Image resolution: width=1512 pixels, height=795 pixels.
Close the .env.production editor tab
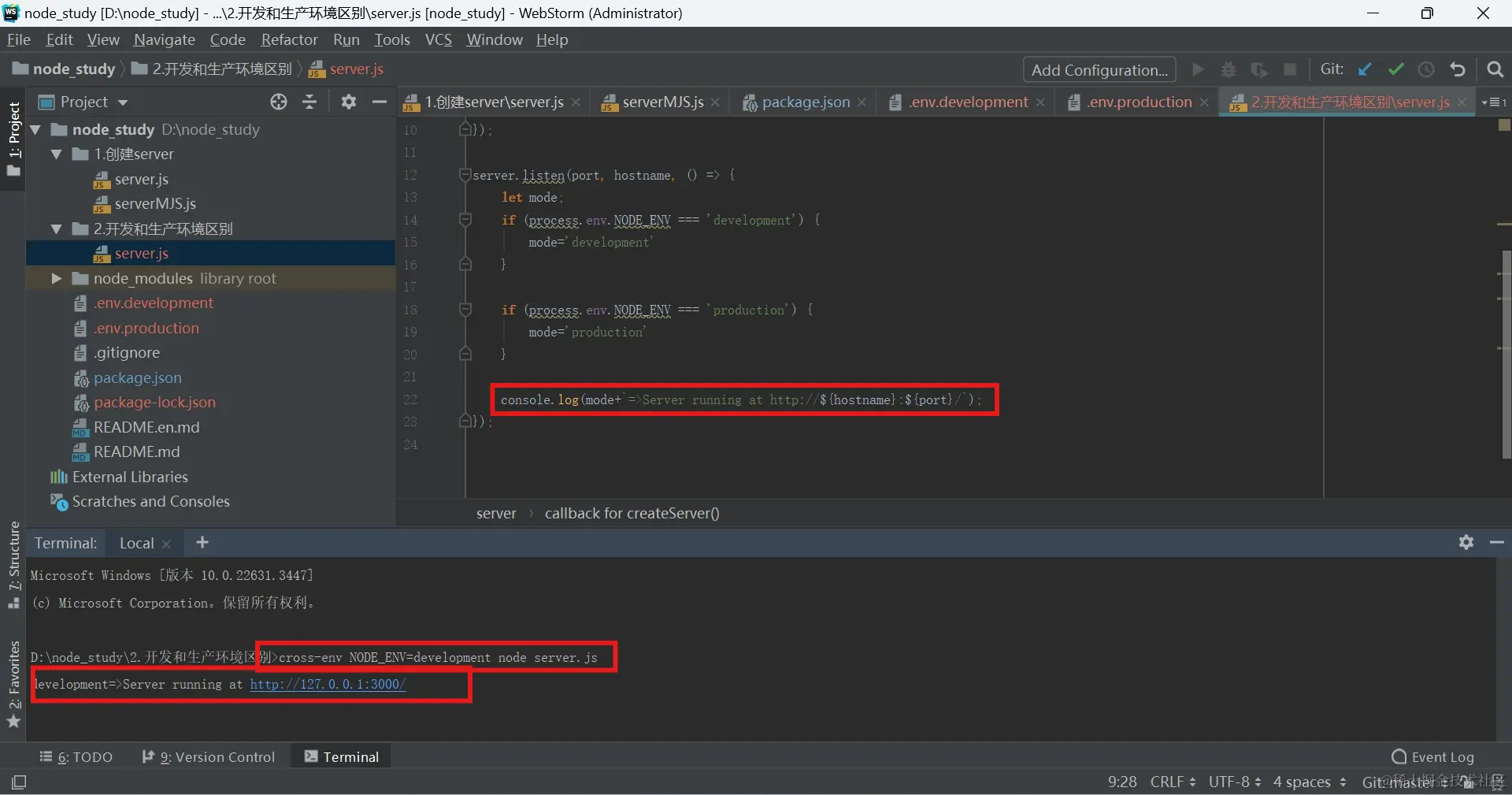1204,102
